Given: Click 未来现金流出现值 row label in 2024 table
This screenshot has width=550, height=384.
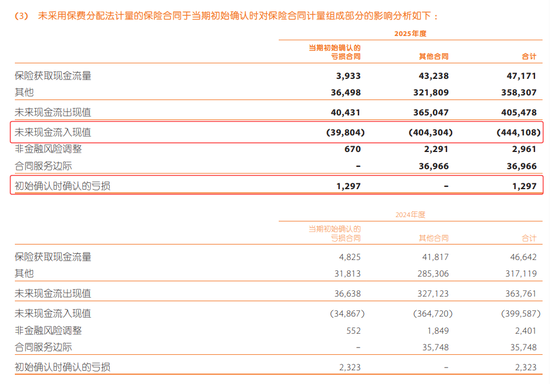Looking at the screenshot, I should [53, 294].
